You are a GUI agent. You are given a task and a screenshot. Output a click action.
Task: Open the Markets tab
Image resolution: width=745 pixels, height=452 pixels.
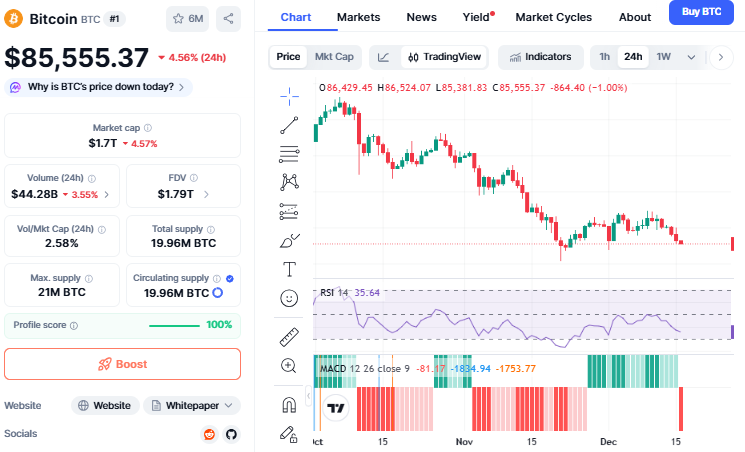click(x=358, y=17)
